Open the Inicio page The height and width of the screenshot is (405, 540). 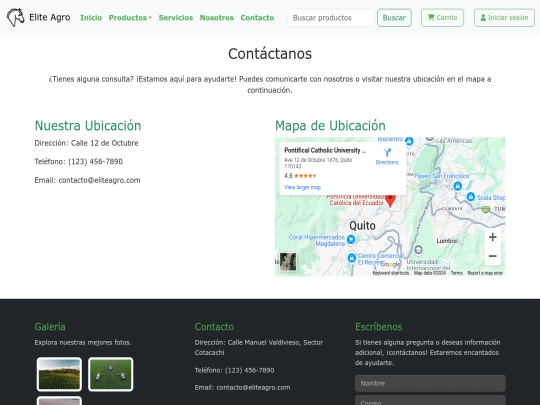(91, 18)
